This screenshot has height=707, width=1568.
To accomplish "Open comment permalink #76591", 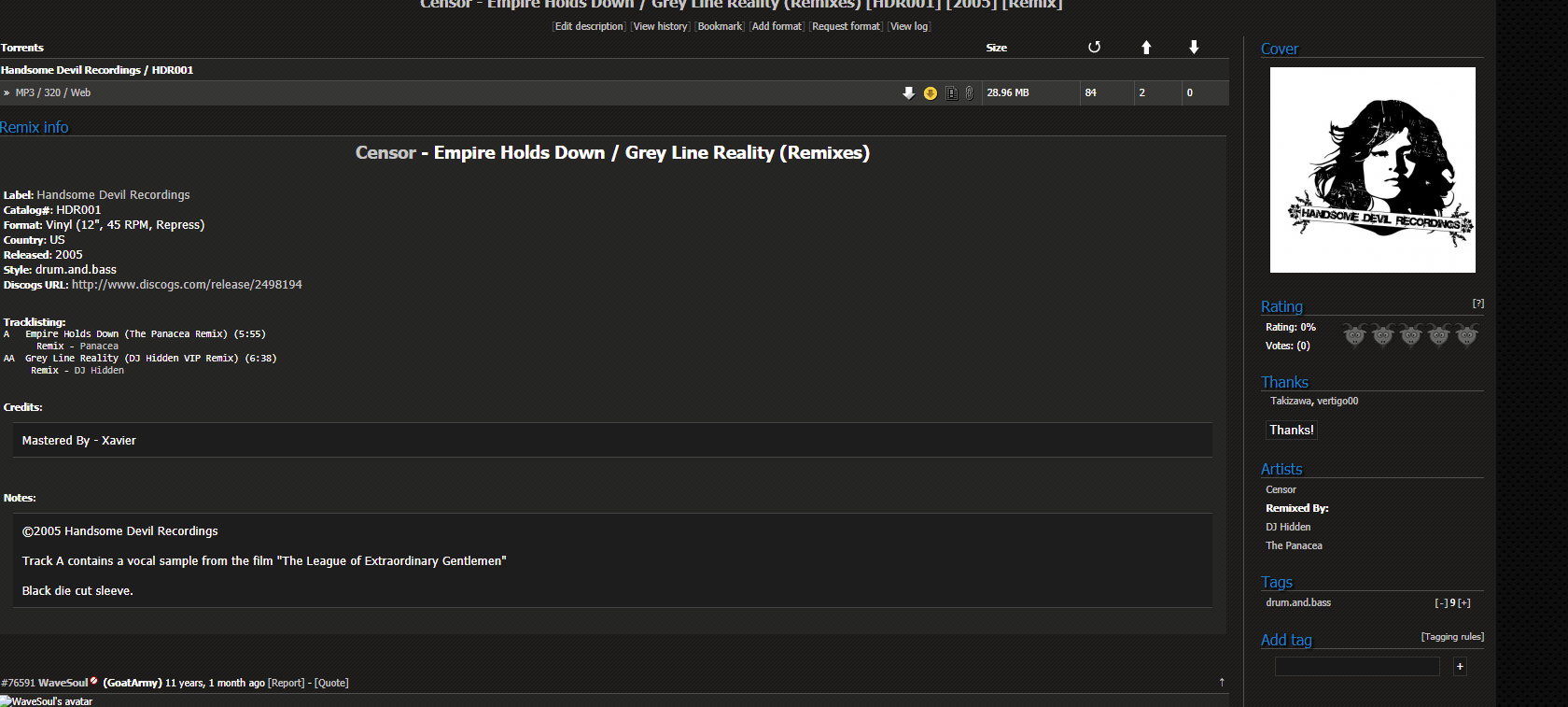I will pos(18,683).
